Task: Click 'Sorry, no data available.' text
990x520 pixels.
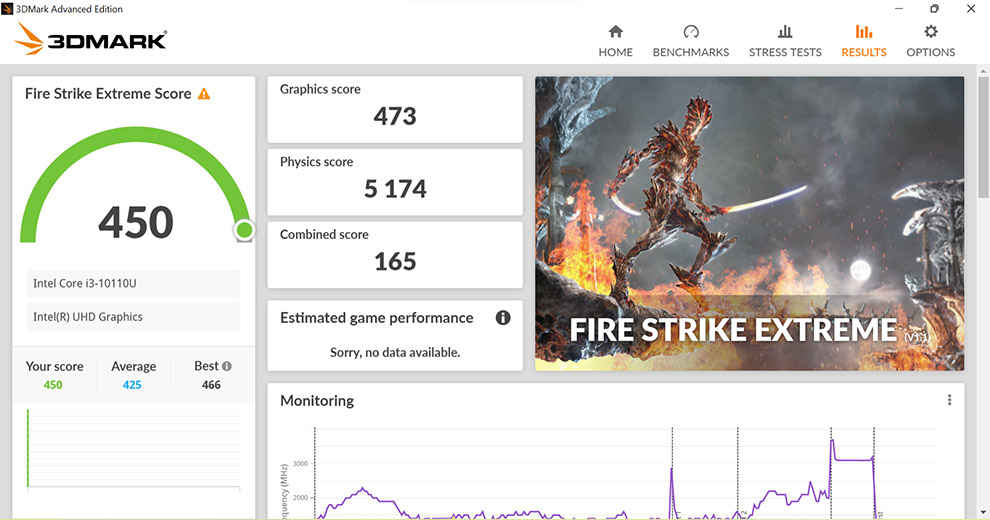Action: (395, 353)
